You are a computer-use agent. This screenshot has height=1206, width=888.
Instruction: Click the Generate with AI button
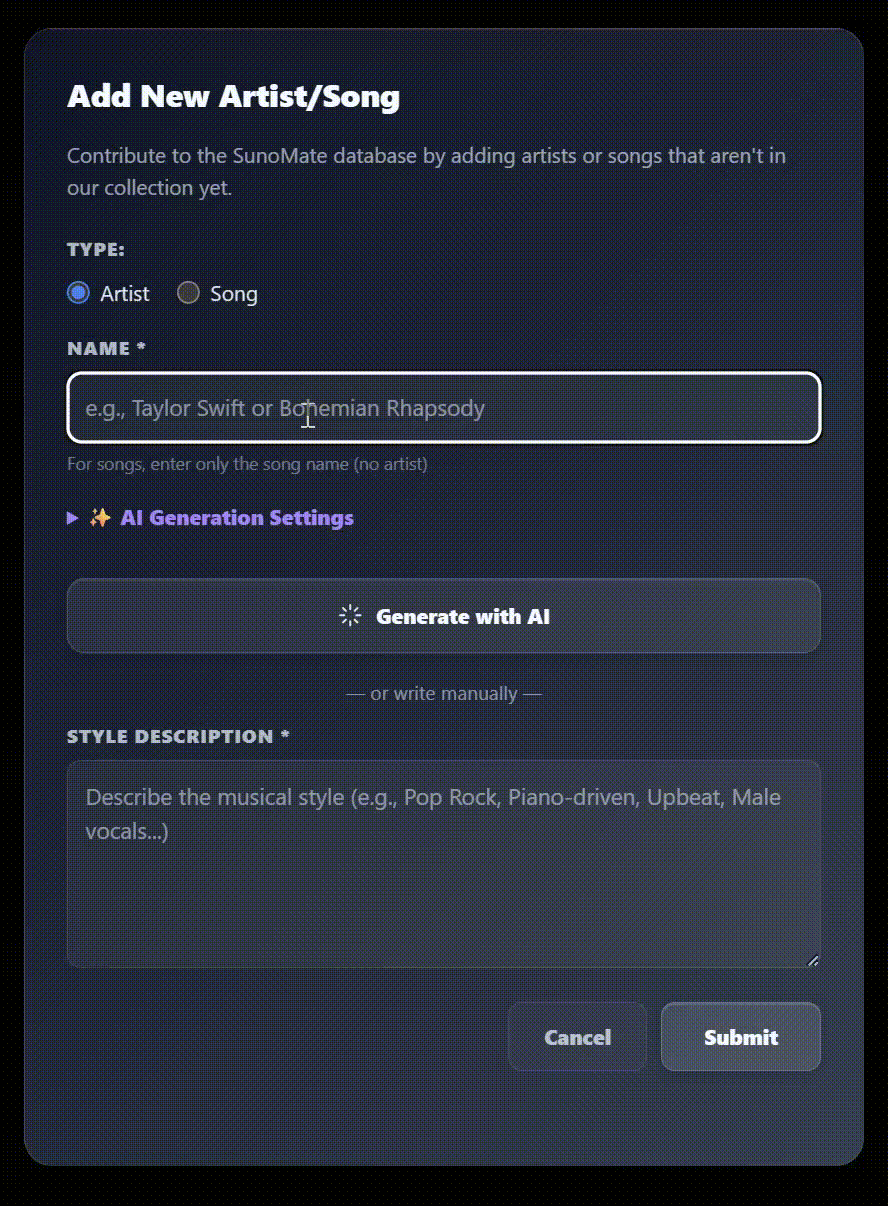(x=443, y=616)
